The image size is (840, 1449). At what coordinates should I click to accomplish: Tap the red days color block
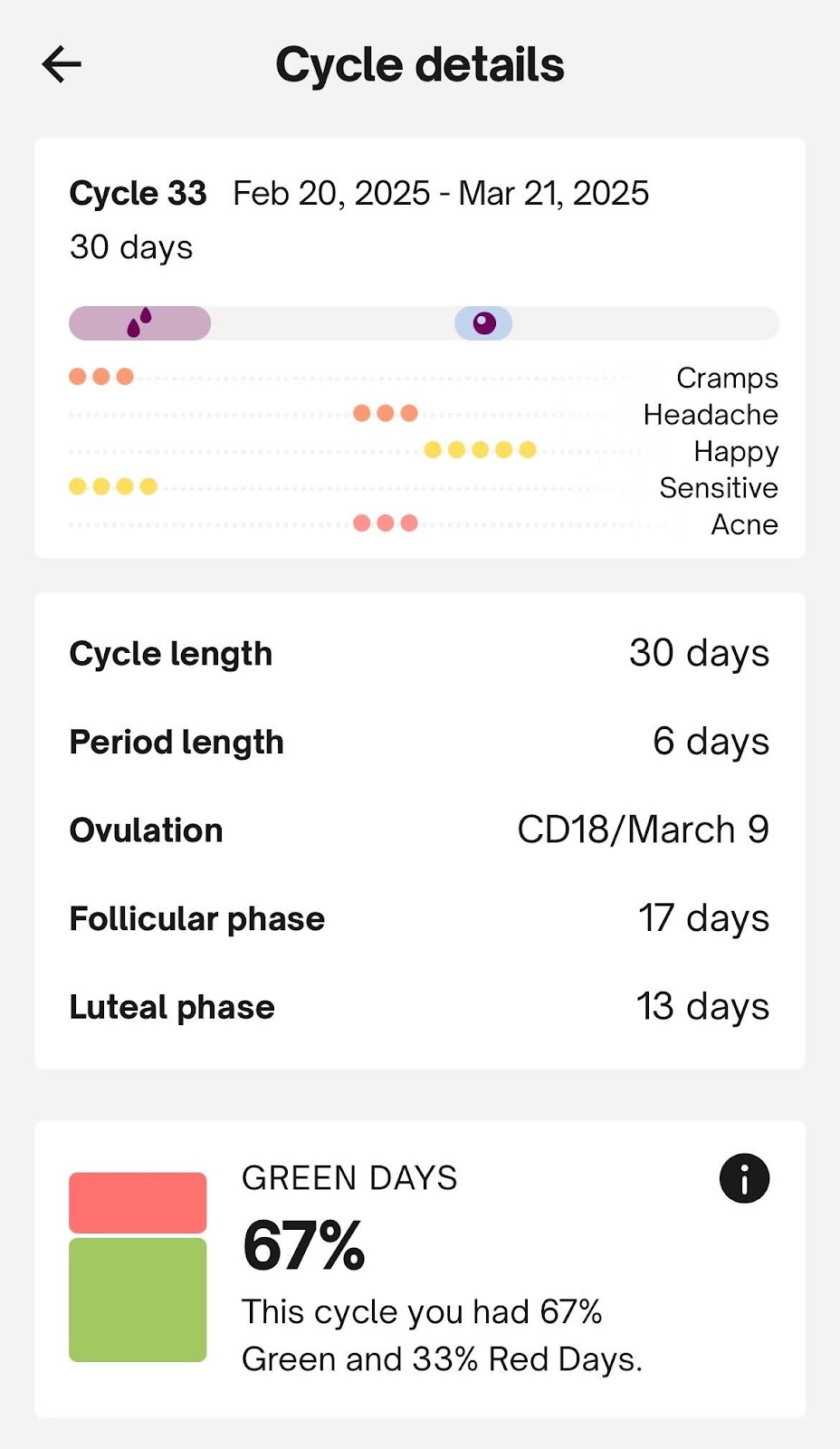pos(138,1203)
